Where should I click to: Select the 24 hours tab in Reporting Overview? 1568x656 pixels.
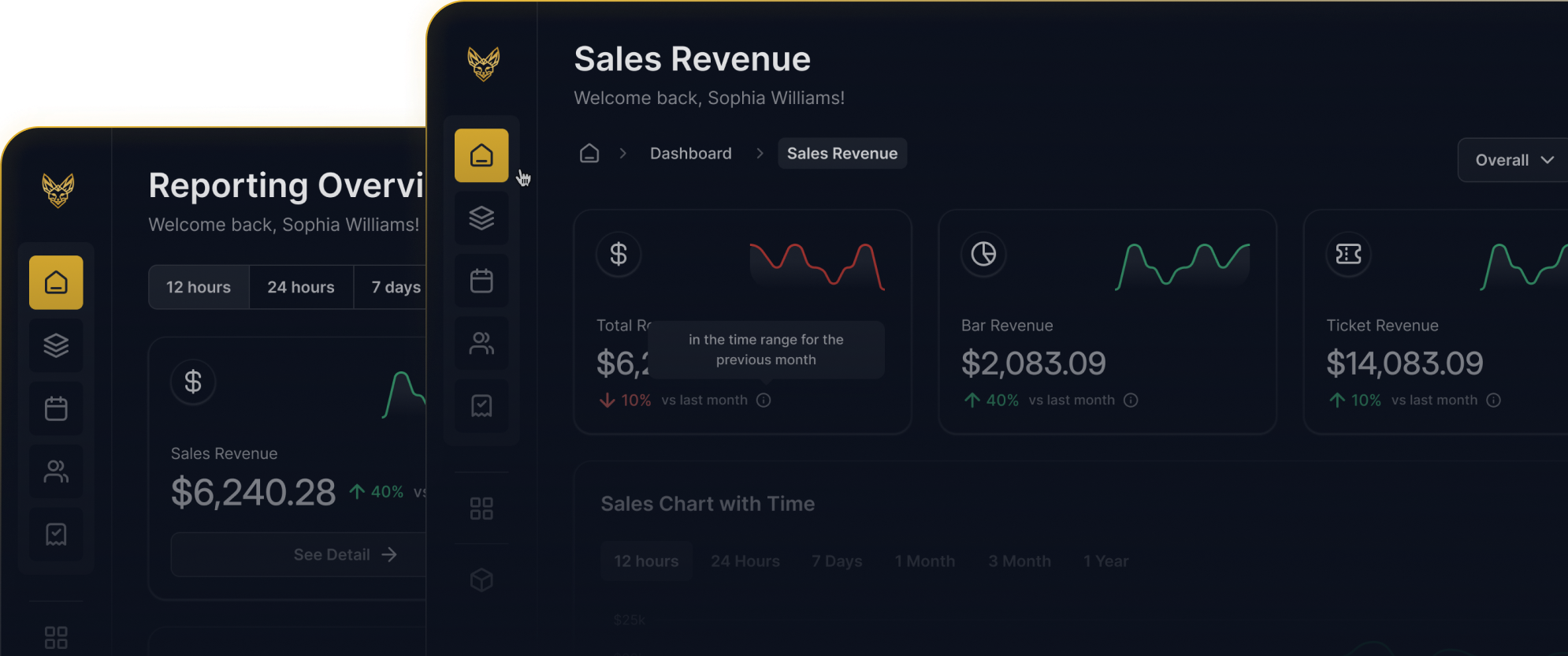pyautogui.click(x=301, y=287)
